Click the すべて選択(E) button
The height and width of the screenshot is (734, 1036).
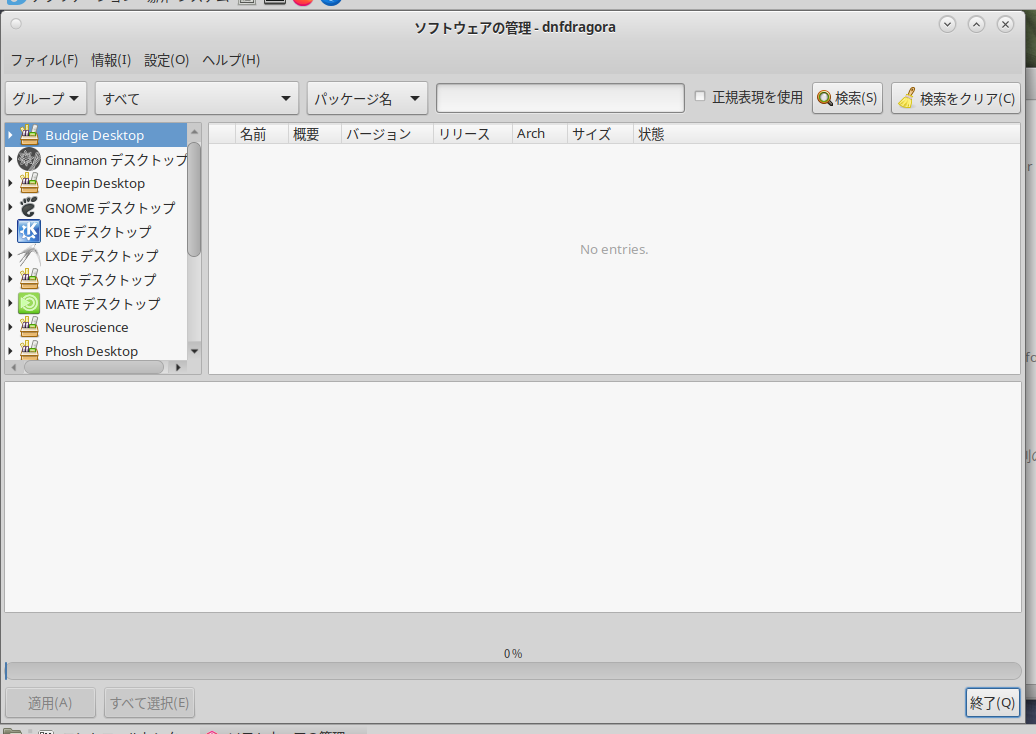click(x=149, y=703)
